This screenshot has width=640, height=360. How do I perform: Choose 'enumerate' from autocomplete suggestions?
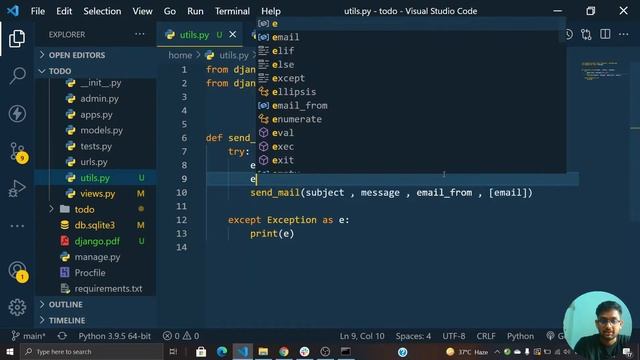411,119
